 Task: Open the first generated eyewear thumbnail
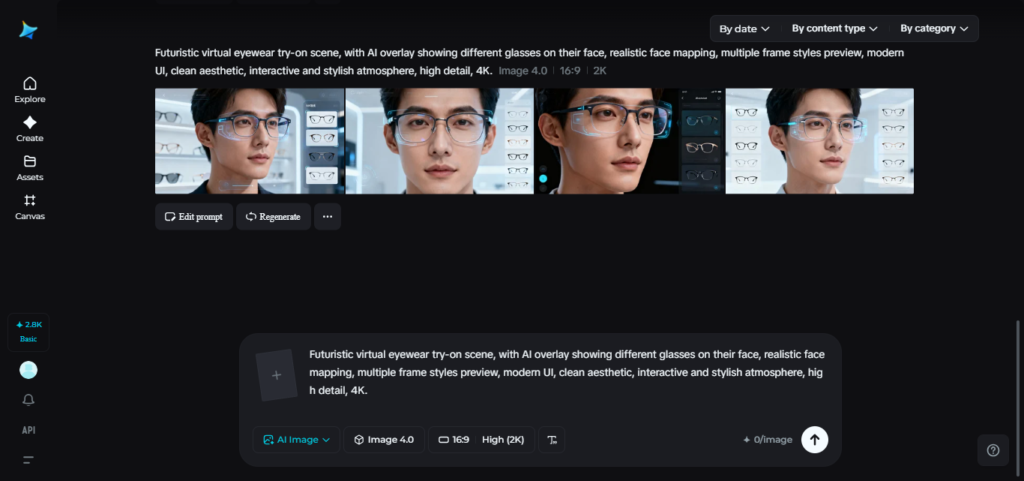click(x=249, y=141)
